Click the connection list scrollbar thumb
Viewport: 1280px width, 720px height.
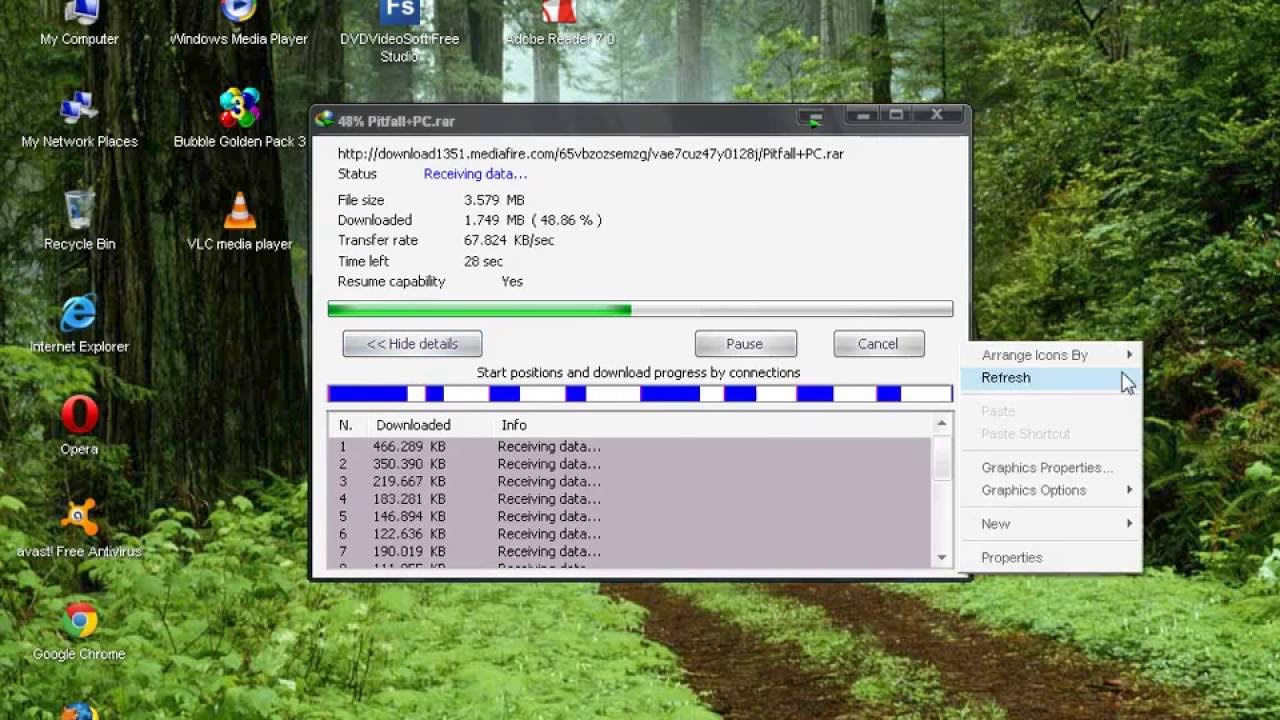941,458
